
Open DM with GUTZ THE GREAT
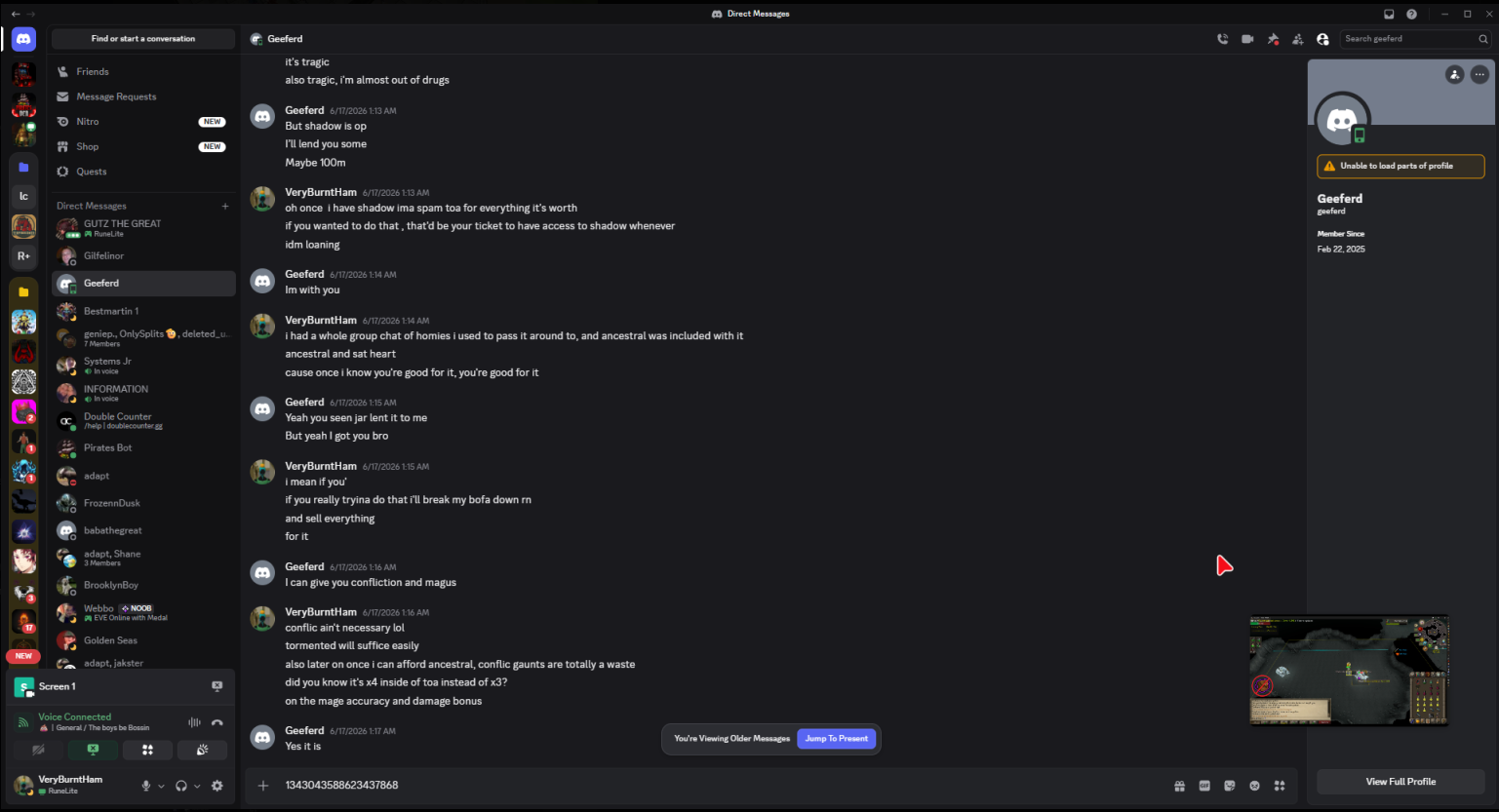[x=143, y=228]
